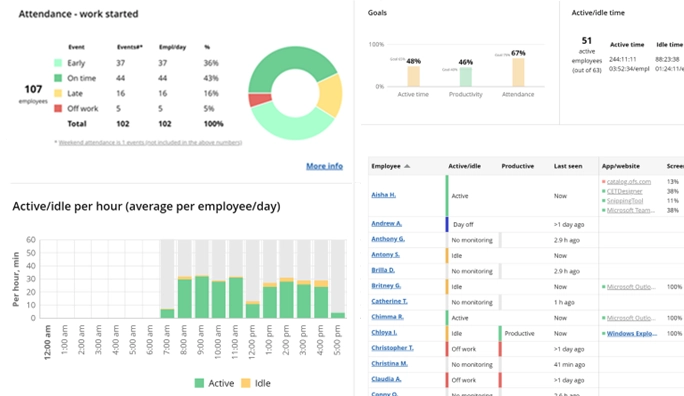Click the '244:11:11' active time value
This screenshot has height=396, width=684.
click(x=622, y=59)
